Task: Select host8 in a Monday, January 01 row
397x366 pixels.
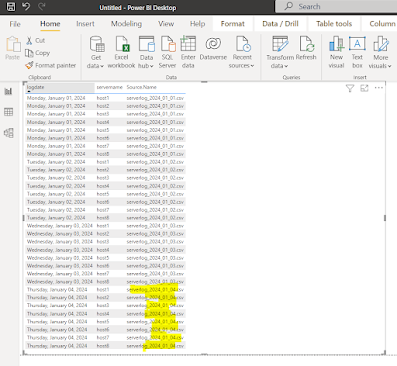Action: pyautogui.click(x=103, y=154)
